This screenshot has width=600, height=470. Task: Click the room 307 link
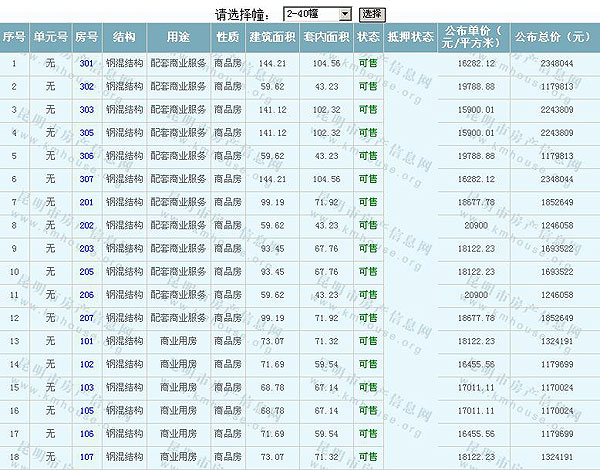point(86,178)
